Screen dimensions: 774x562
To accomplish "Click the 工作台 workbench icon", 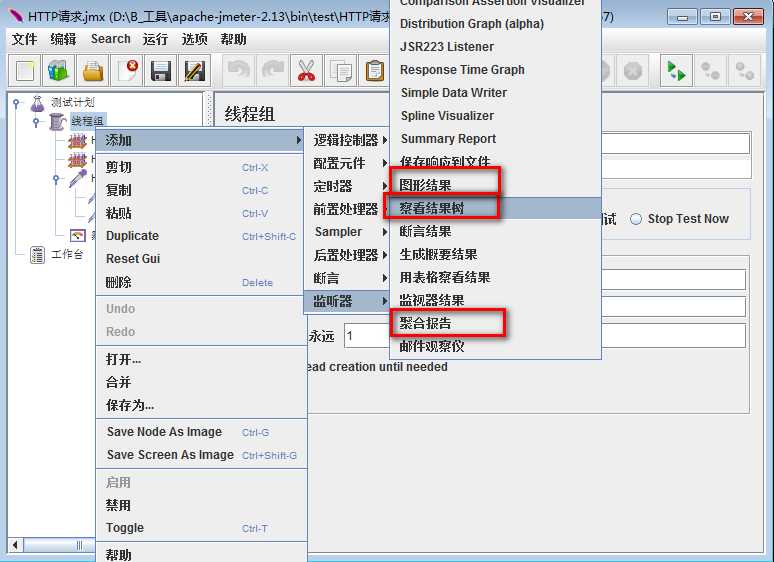I will (38, 255).
